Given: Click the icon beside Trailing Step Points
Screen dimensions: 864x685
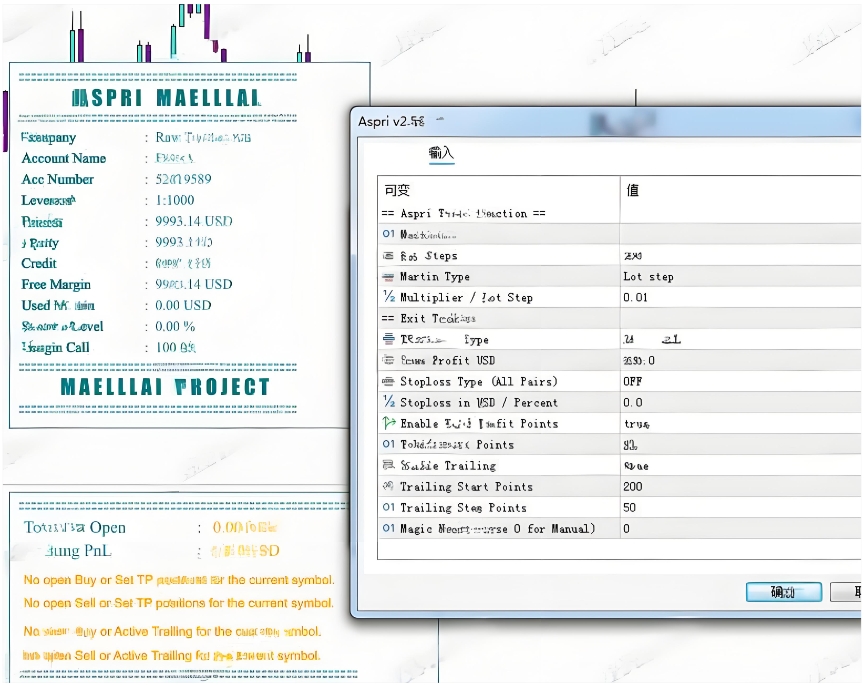Looking at the screenshot, I should pos(389,508).
